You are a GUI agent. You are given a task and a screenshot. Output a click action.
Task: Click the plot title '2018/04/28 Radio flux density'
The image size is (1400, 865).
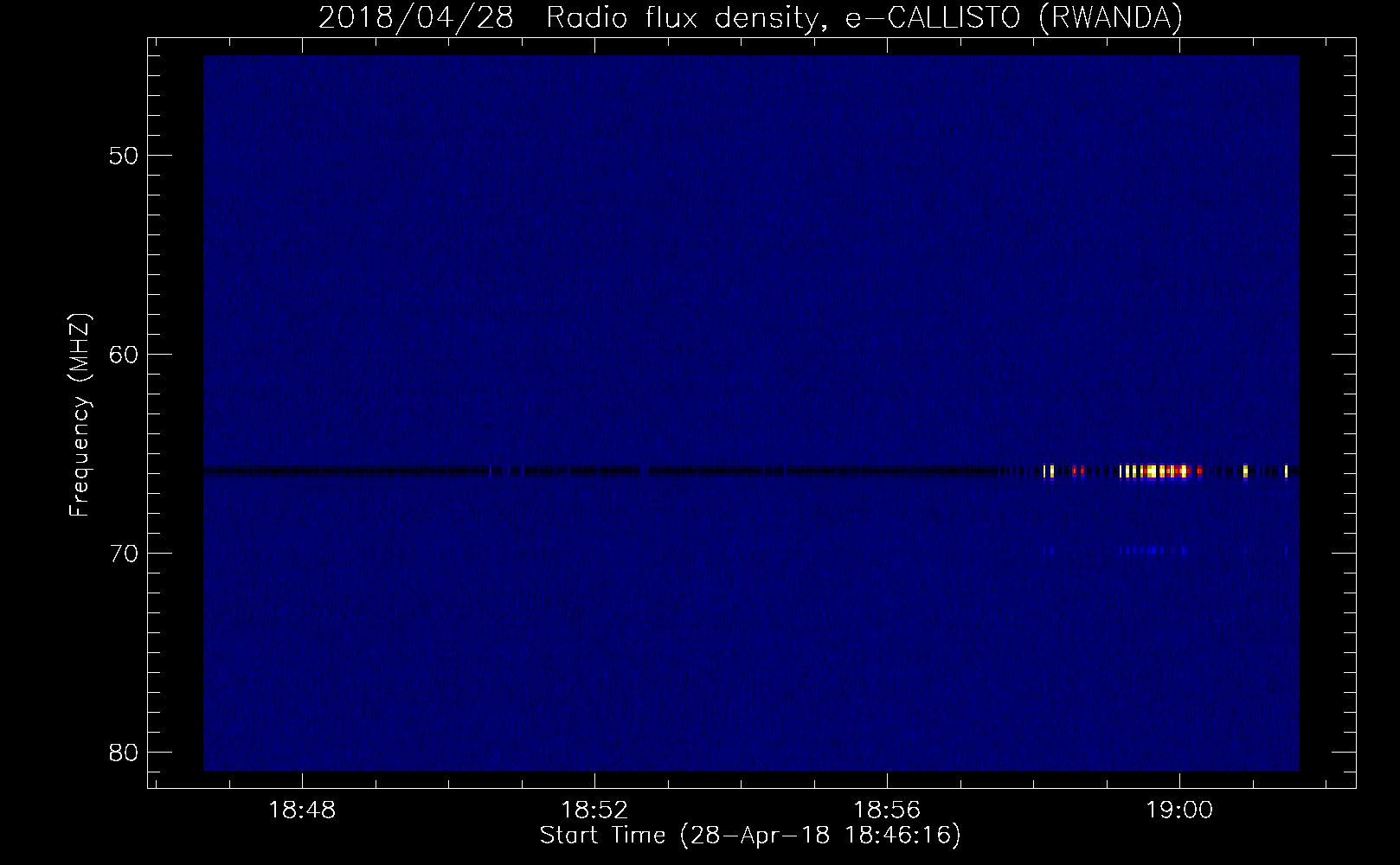pyautogui.click(x=749, y=16)
